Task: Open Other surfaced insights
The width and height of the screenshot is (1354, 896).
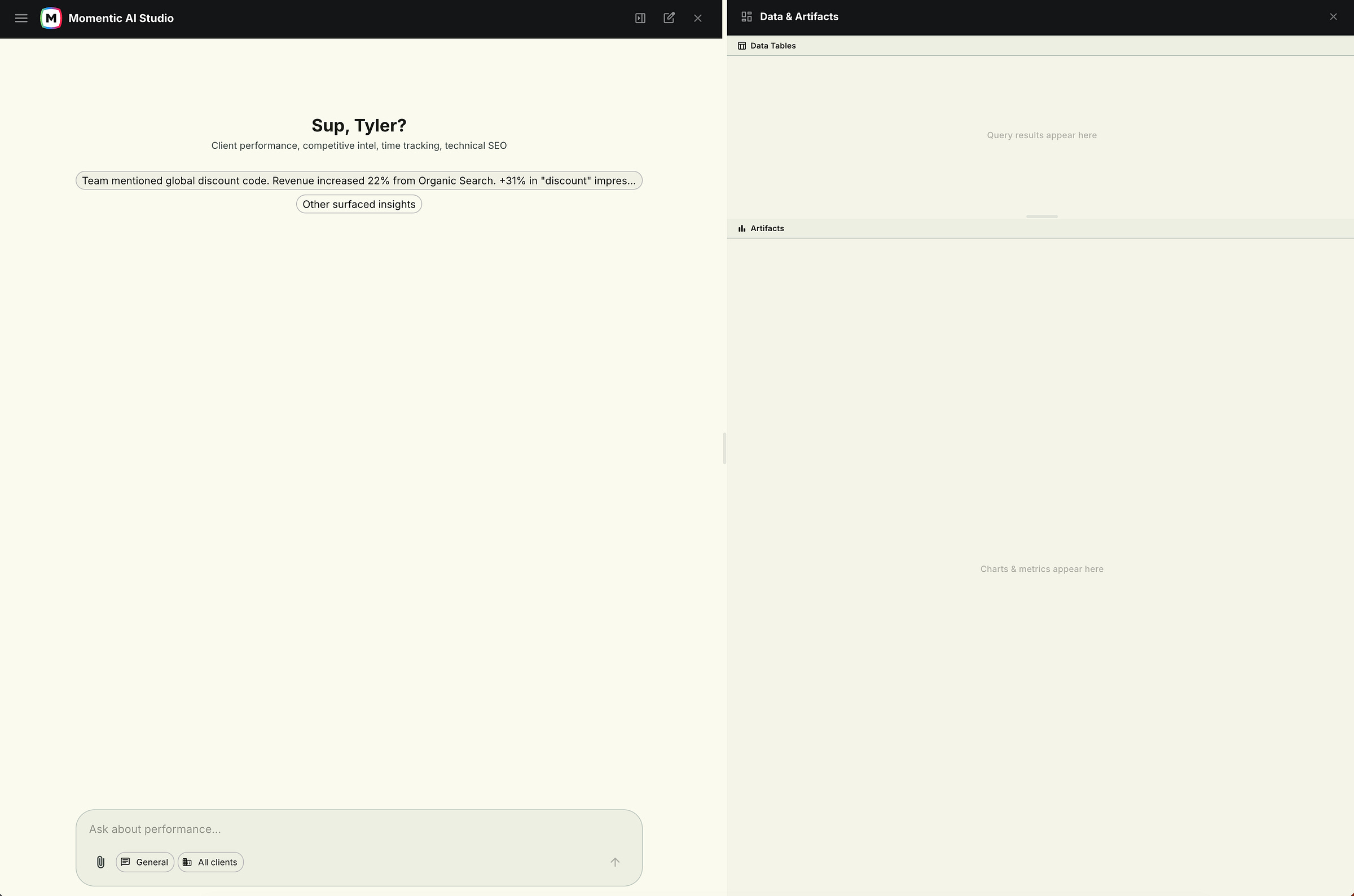Action: click(359, 204)
